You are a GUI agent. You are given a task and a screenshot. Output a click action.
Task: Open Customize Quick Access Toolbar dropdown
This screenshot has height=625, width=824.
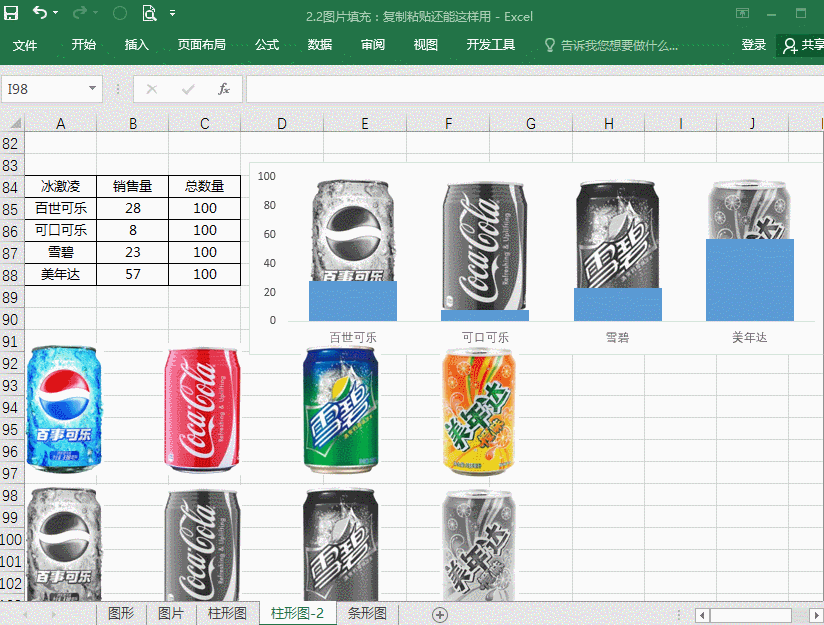172,13
